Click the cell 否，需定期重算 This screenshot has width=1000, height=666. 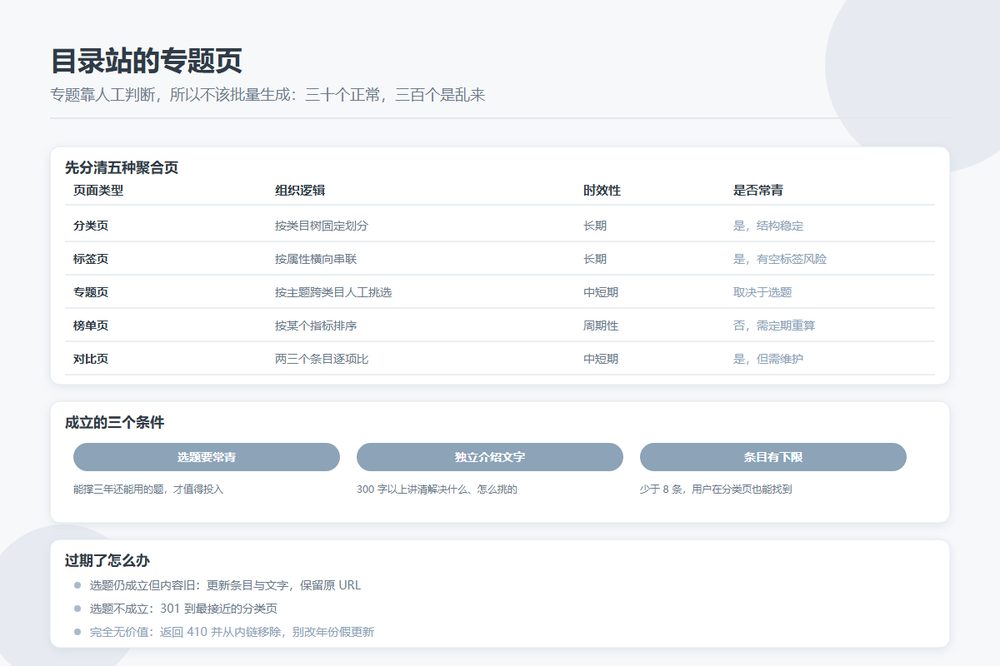coord(774,325)
